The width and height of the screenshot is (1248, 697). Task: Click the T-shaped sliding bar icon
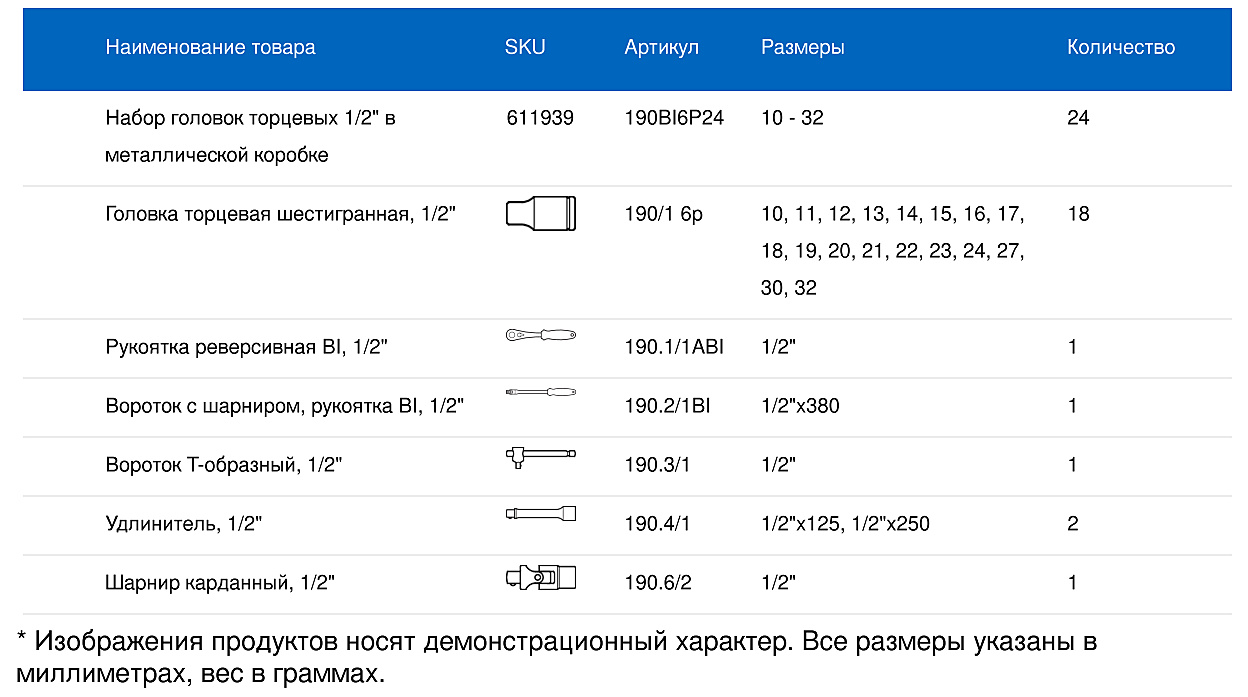541,458
